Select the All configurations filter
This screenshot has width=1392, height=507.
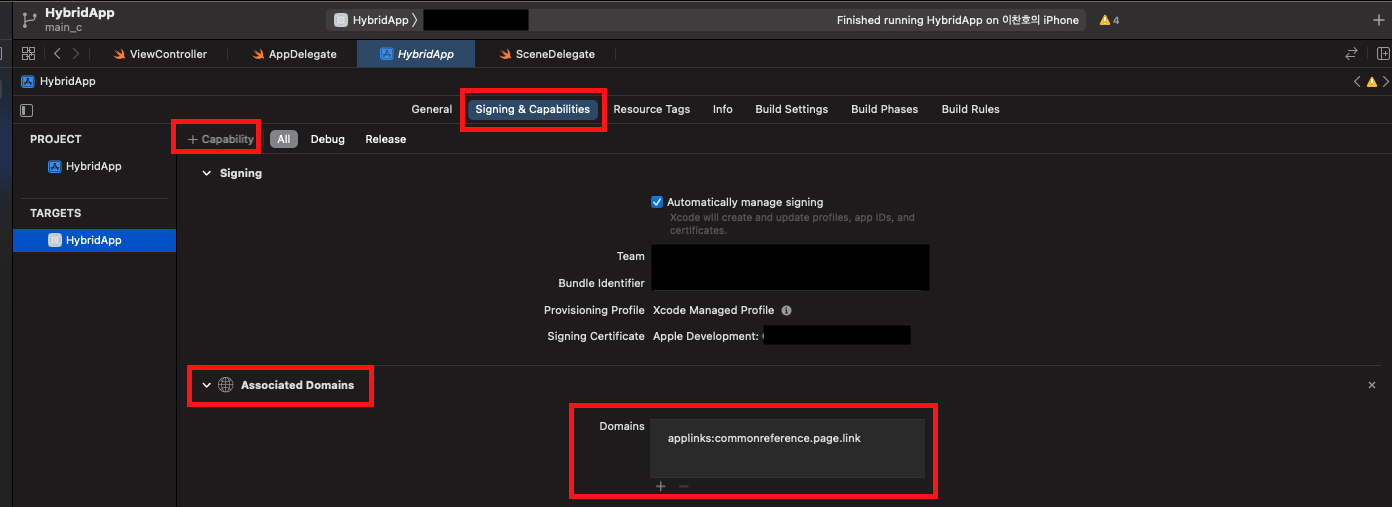tap(284, 139)
